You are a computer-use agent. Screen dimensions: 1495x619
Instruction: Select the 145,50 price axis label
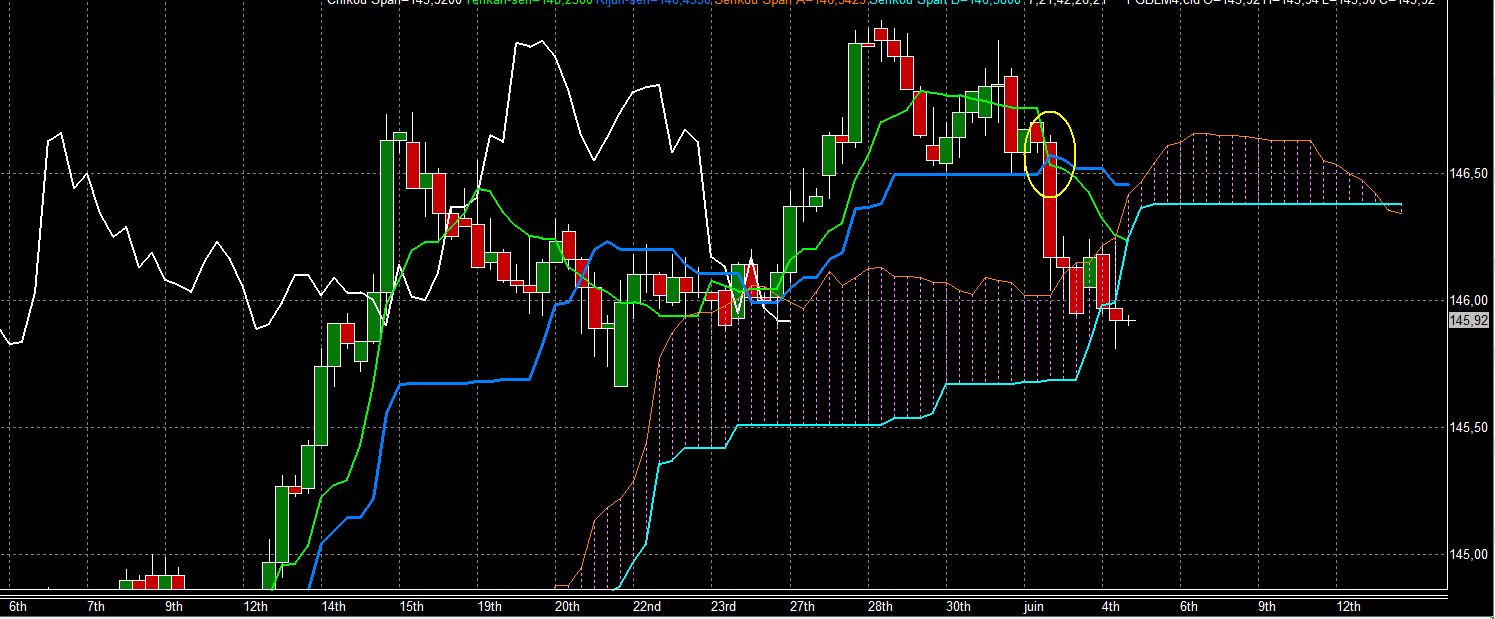coord(1468,427)
